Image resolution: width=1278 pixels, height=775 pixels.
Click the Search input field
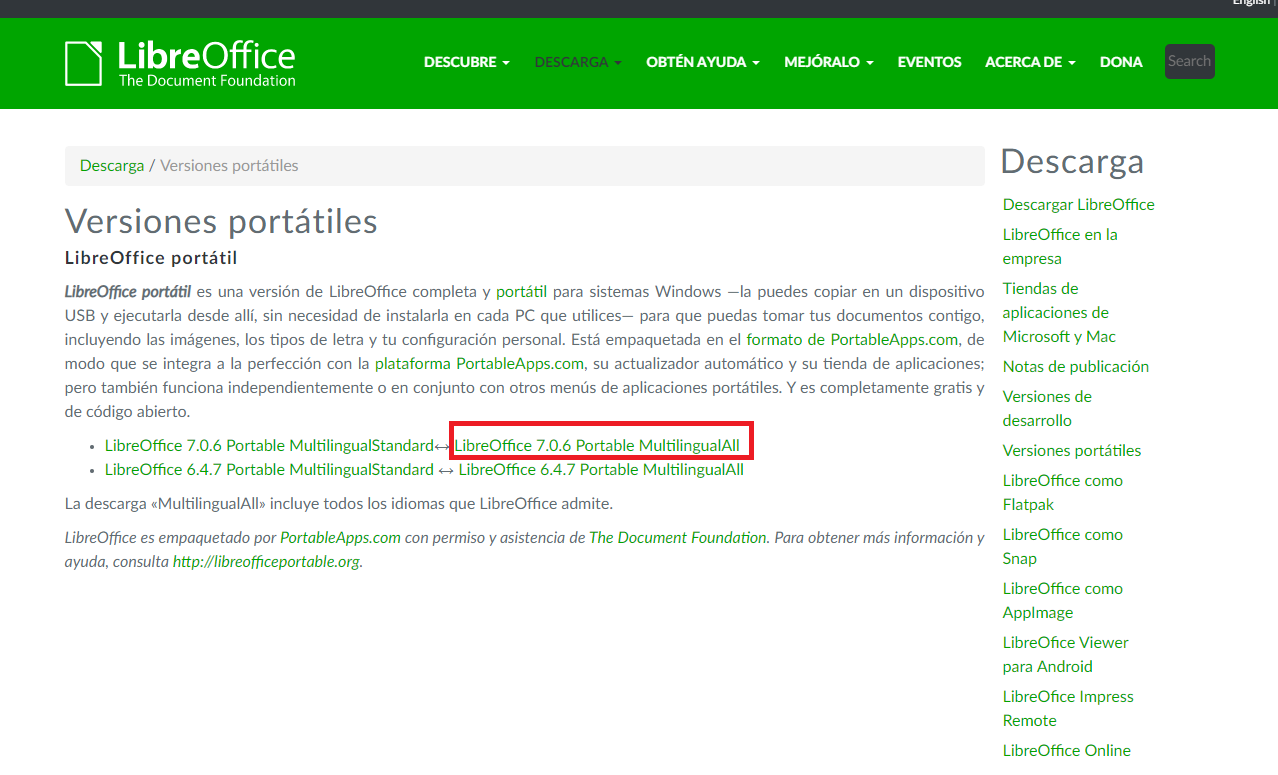click(1189, 61)
